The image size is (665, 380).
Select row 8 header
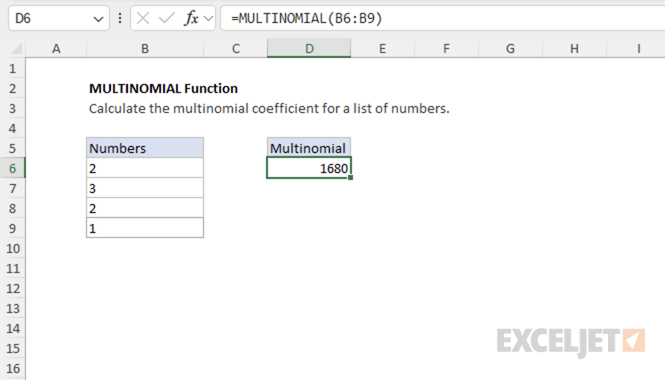tap(13, 208)
